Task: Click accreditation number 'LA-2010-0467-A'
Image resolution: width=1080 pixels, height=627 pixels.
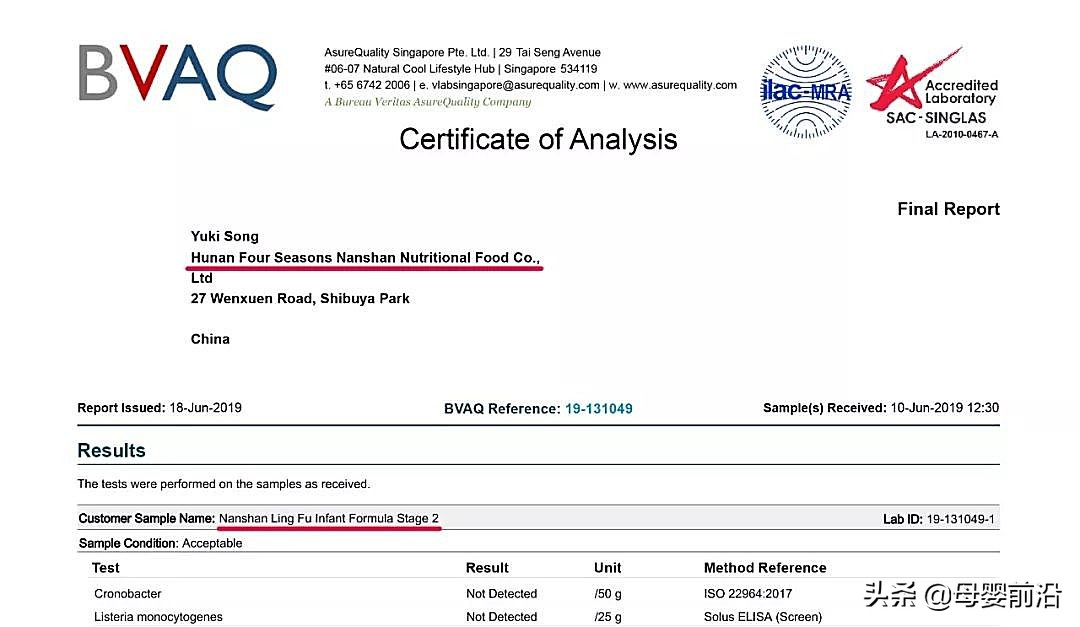Action: click(962, 134)
